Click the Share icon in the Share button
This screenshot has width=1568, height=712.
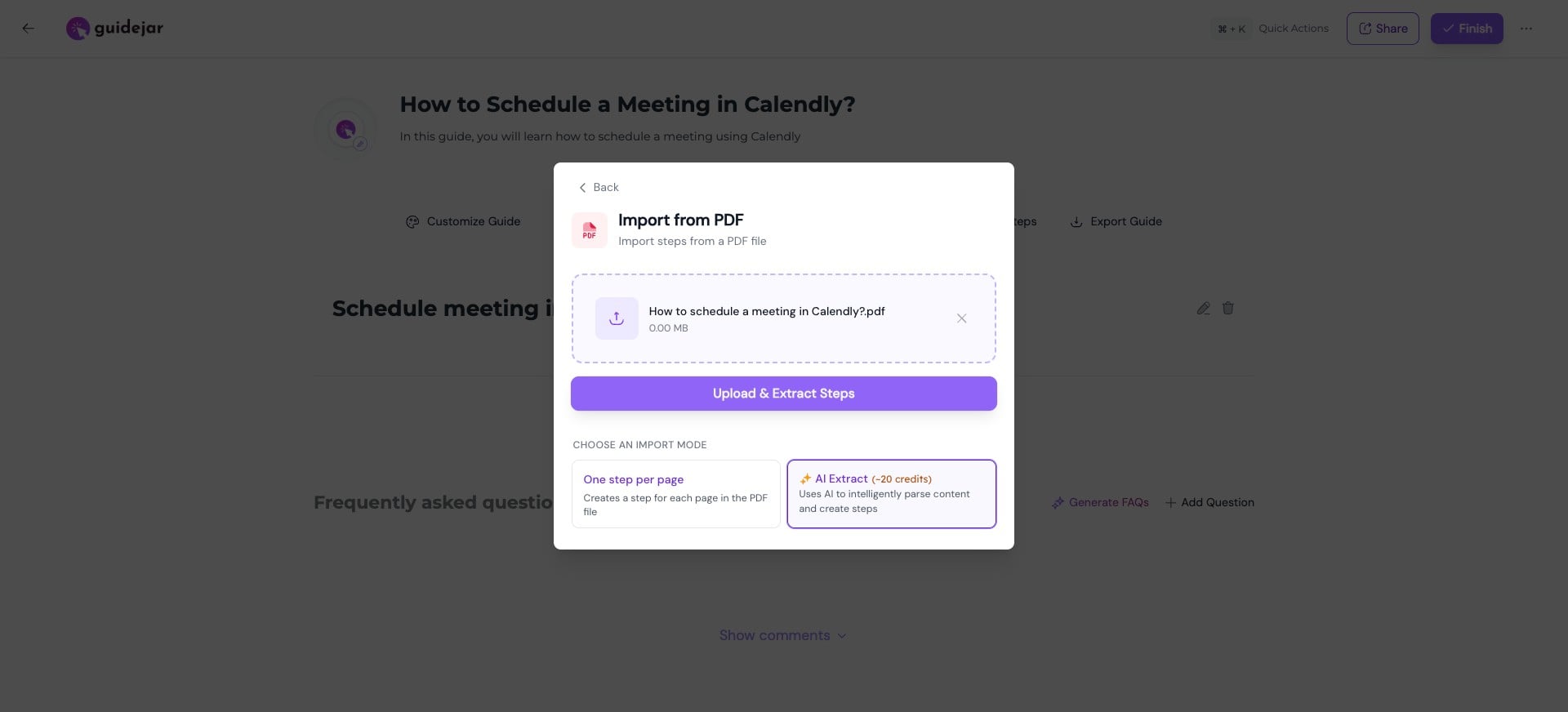[1365, 28]
